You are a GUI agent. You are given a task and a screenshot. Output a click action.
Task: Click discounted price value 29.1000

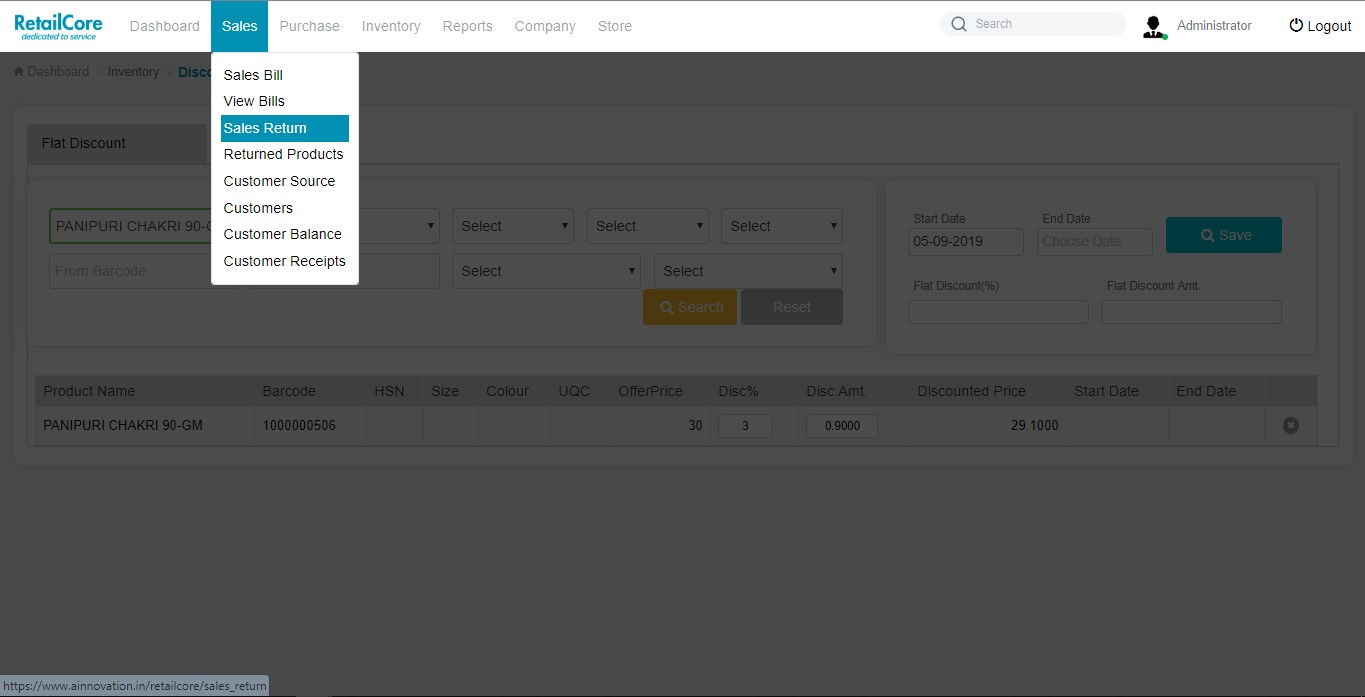pos(1035,426)
